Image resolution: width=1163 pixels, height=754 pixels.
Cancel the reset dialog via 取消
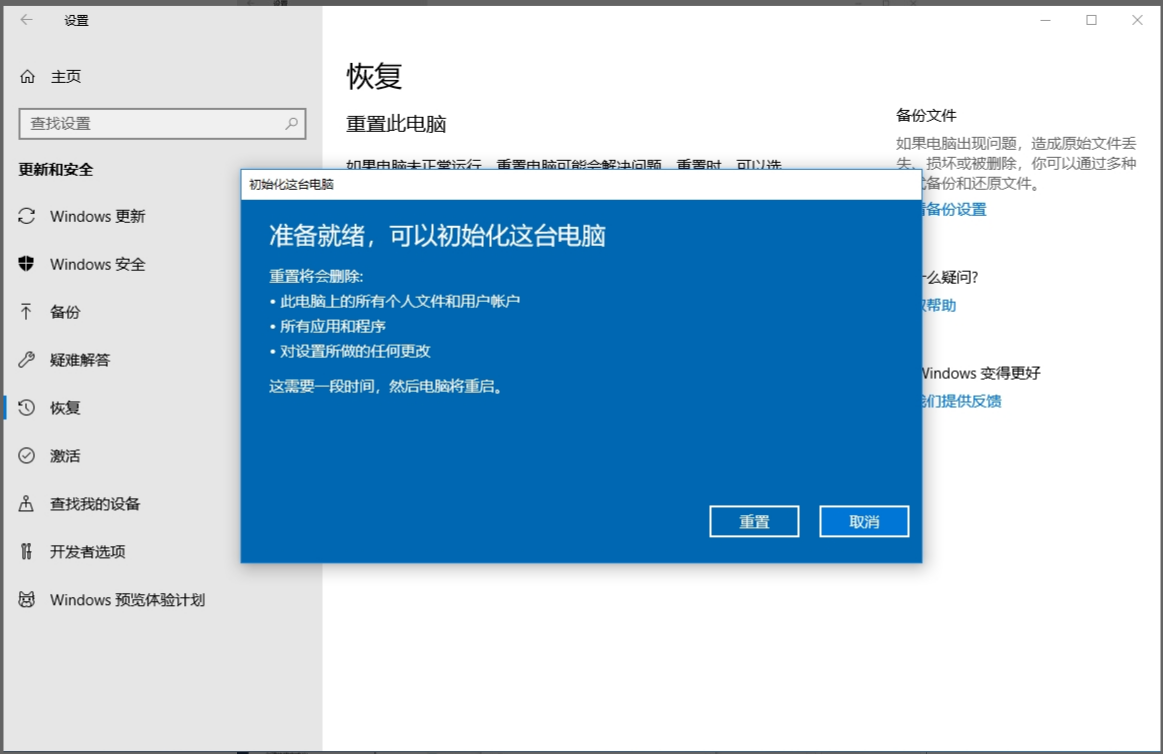[x=864, y=521]
